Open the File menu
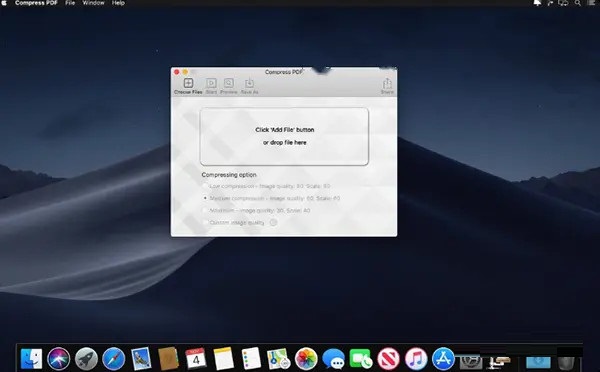This screenshot has width=600, height=372. (70, 3)
